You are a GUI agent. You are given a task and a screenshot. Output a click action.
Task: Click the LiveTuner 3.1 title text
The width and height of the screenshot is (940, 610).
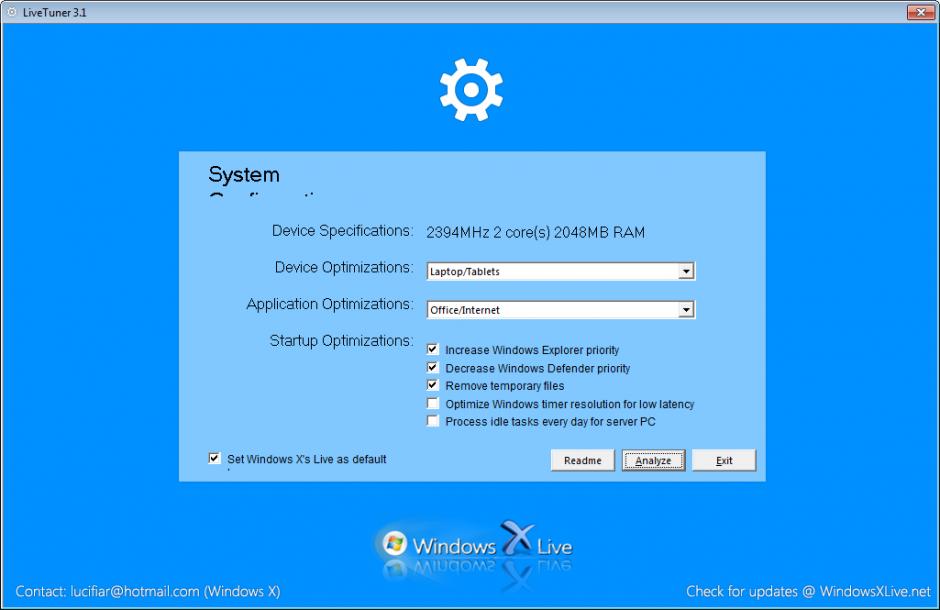click(55, 13)
